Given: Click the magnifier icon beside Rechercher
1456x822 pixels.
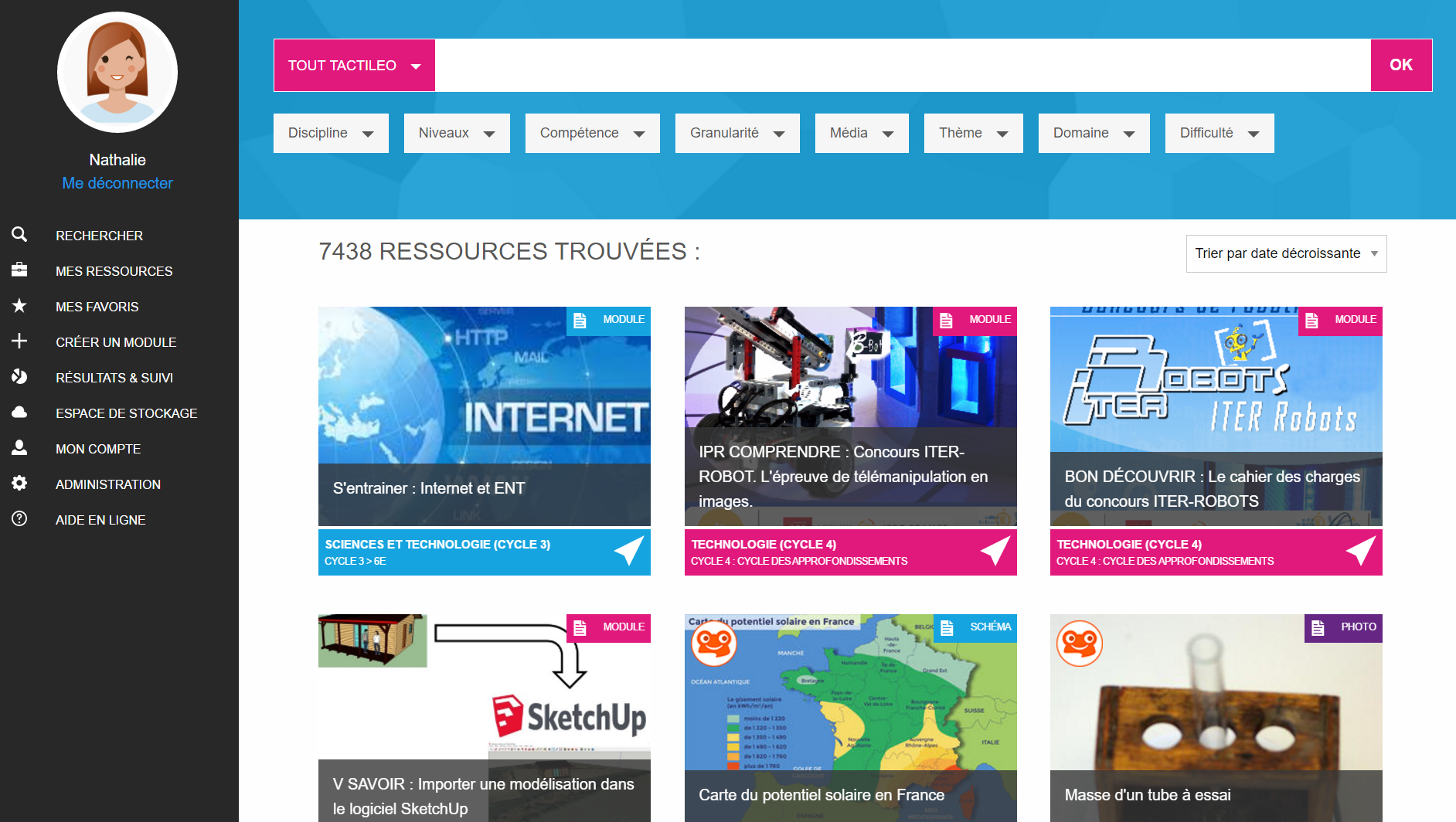Looking at the screenshot, I should (x=19, y=235).
